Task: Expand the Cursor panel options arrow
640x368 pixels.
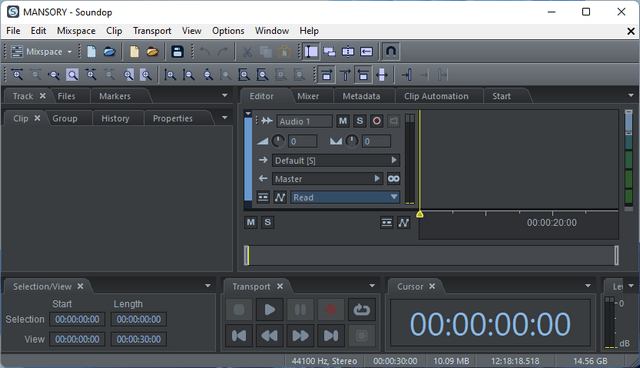Action: [588, 286]
